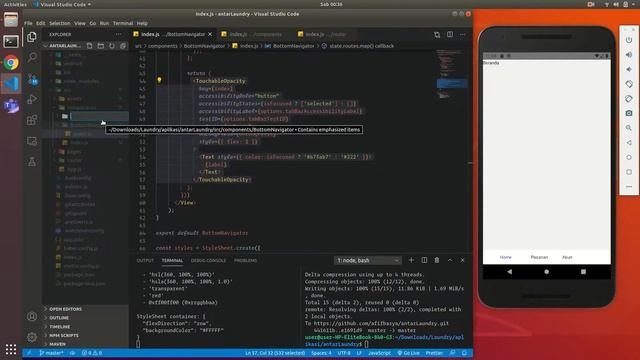Tap the Android back button on phone
Image resolution: width=640 pixels, height=360 pixels.
pos(509,271)
